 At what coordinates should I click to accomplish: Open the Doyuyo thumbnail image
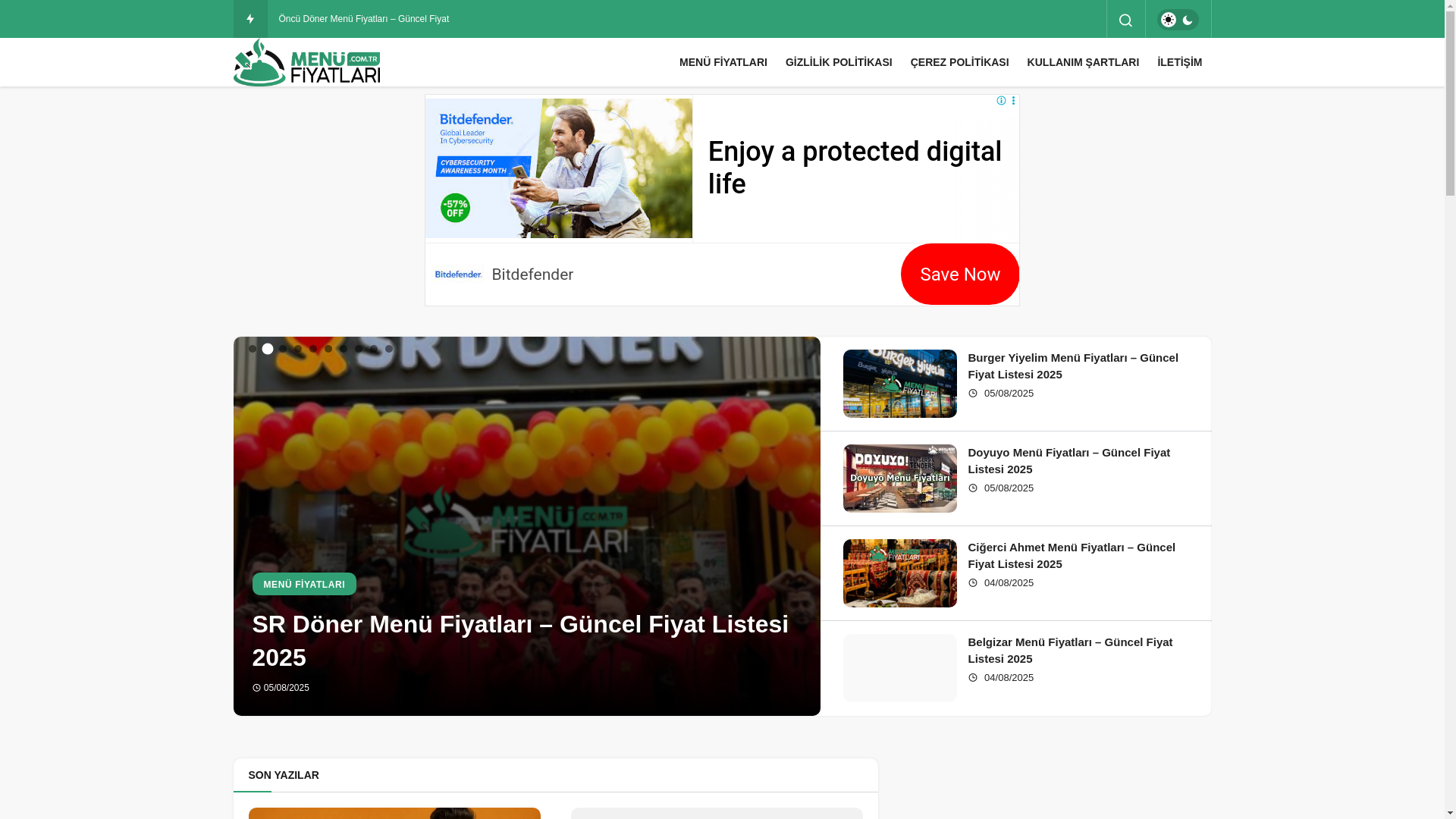900,479
